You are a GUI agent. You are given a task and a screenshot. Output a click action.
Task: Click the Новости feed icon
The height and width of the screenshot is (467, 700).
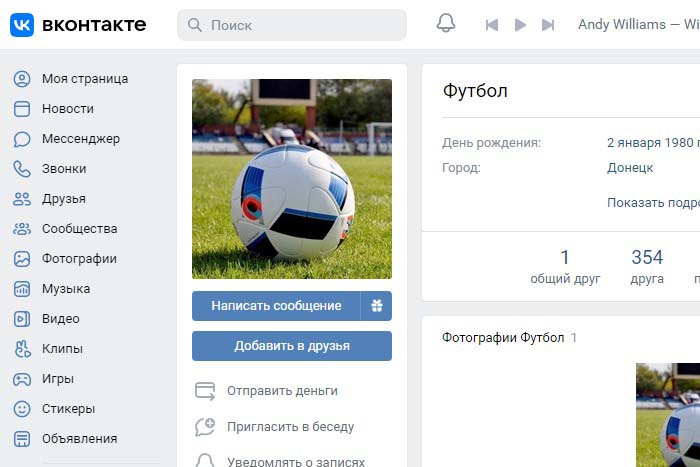(22, 109)
